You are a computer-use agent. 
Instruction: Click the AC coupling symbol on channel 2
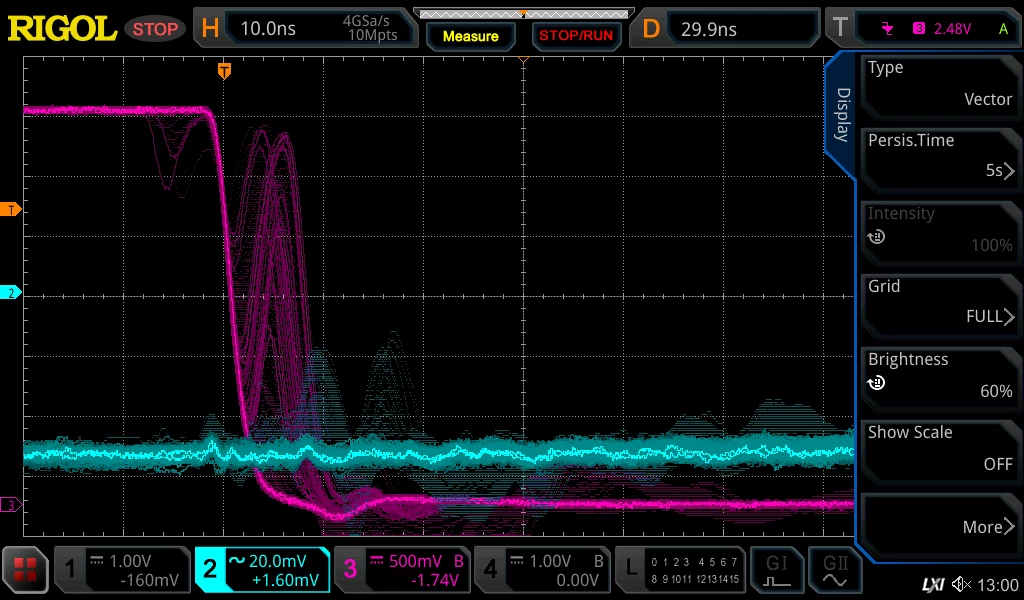pos(236,560)
